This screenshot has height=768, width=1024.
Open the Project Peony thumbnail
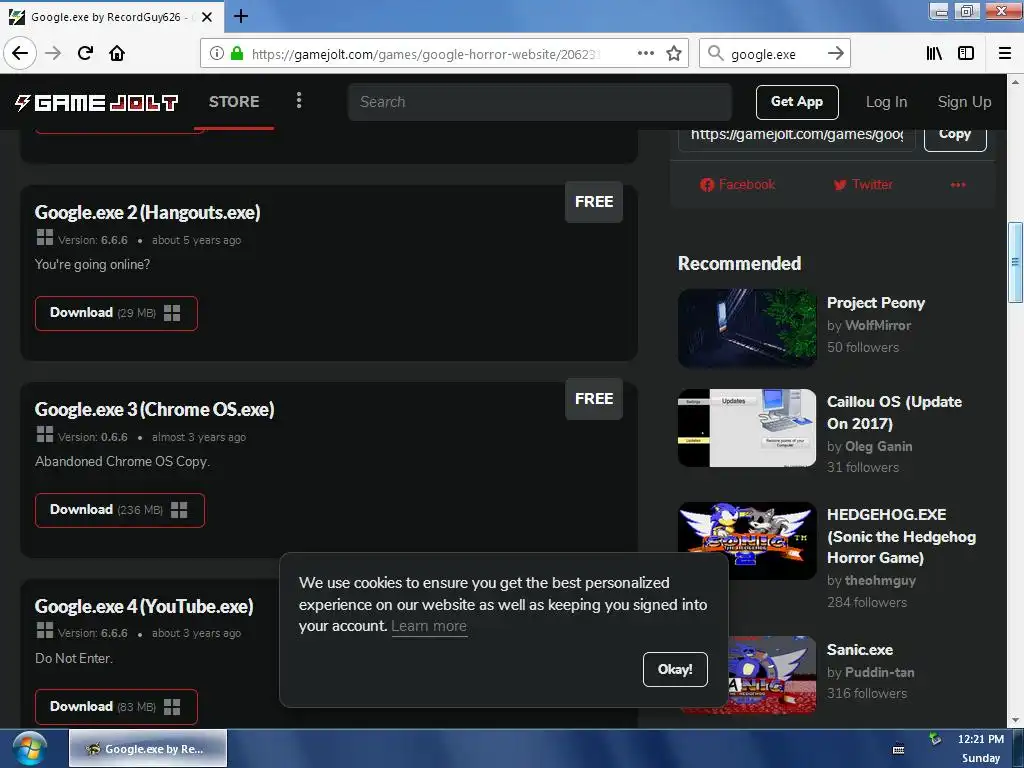coord(747,328)
